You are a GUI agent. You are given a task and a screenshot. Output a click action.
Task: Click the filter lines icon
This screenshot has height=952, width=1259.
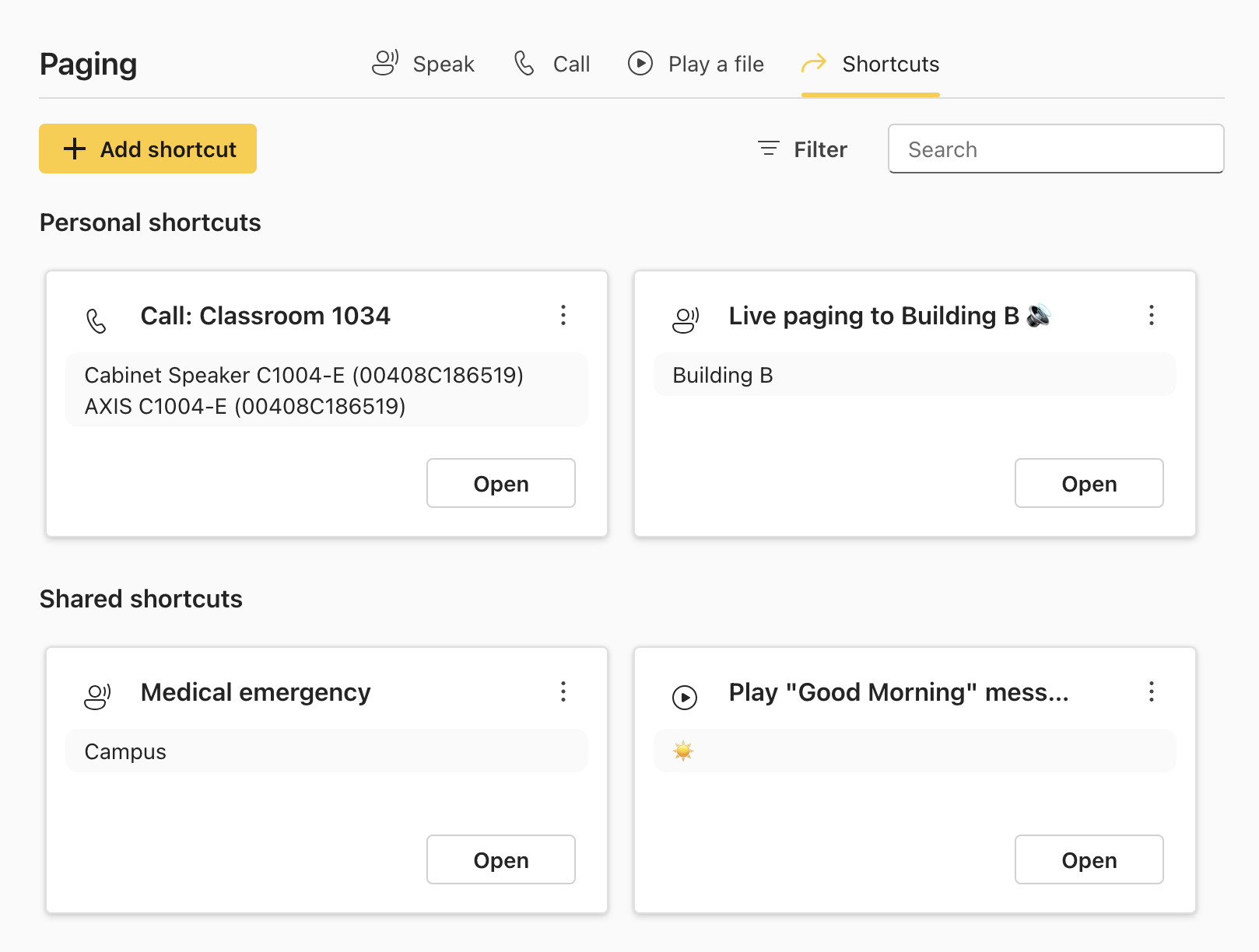point(769,149)
